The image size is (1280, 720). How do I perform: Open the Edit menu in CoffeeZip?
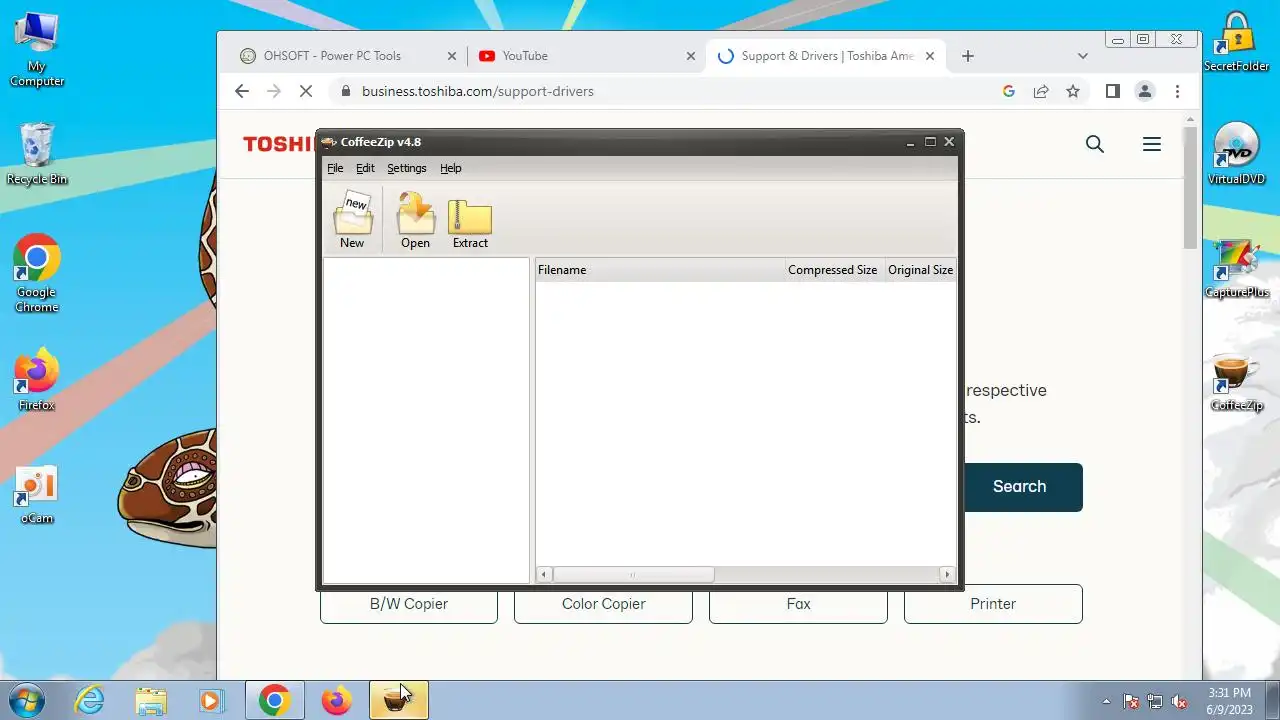pyautogui.click(x=365, y=168)
